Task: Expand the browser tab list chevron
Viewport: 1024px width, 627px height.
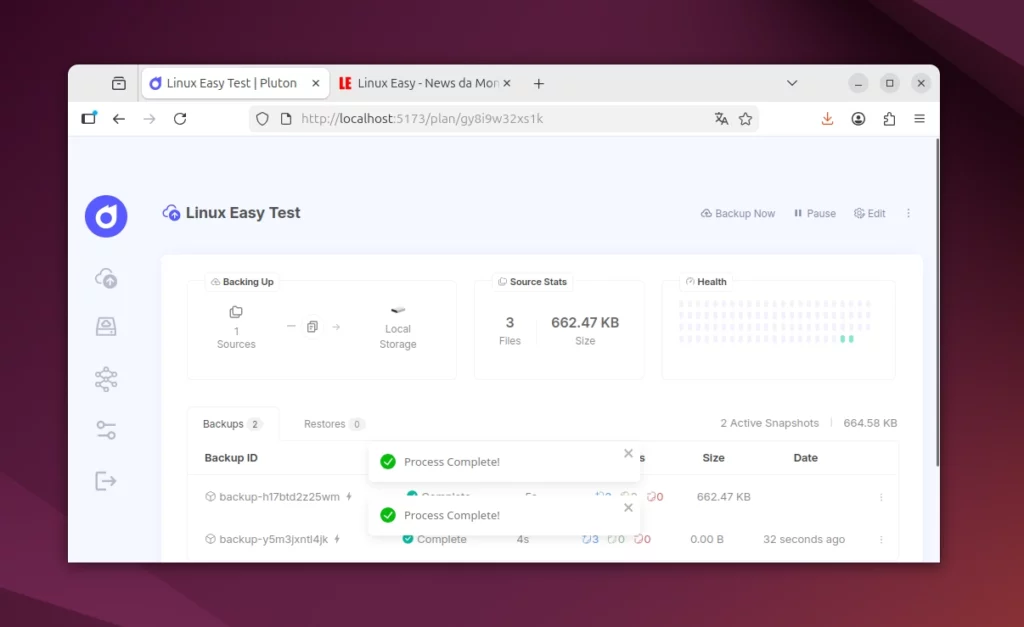Action: pos(792,83)
